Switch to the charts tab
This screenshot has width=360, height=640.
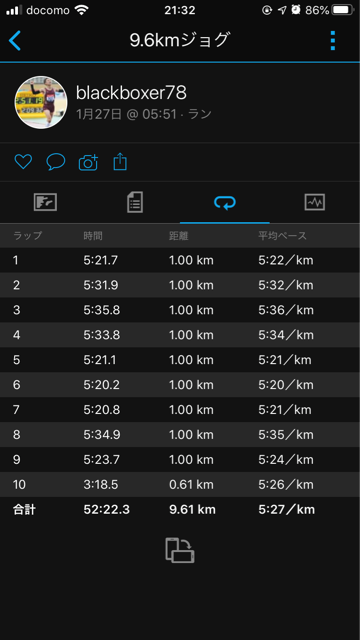coord(315,202)
